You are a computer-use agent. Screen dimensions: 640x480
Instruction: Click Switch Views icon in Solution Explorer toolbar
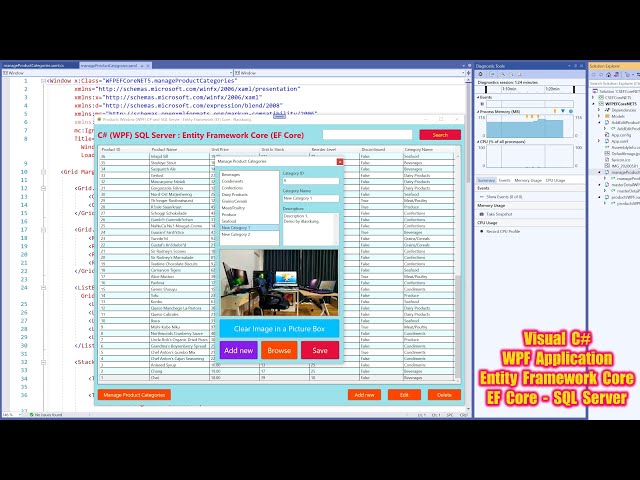(617, 75)
